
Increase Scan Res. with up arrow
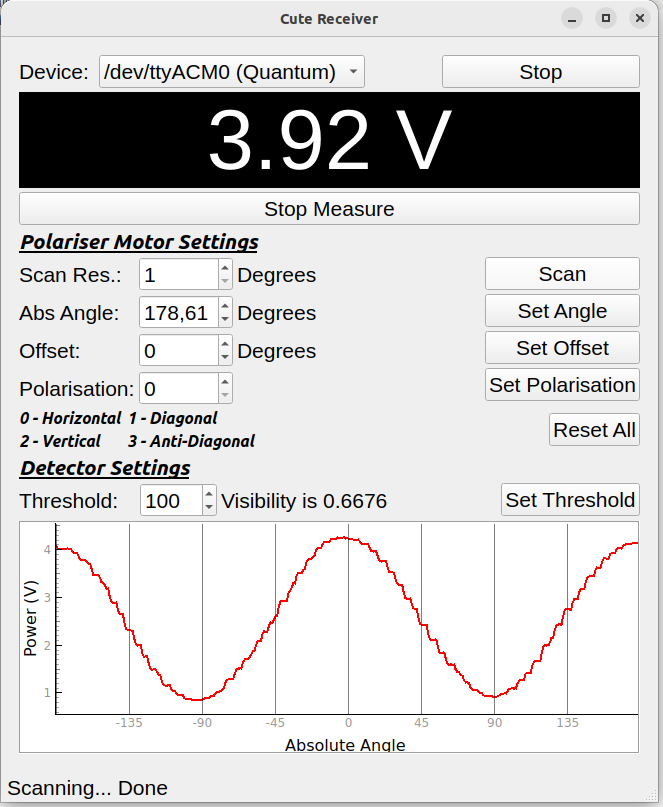click(225, 267)
